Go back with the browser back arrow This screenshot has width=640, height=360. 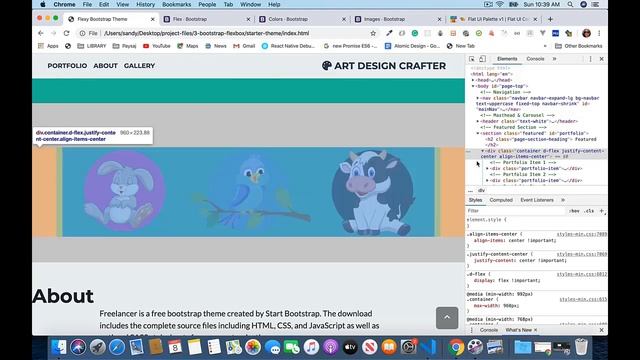coord(40,33)
